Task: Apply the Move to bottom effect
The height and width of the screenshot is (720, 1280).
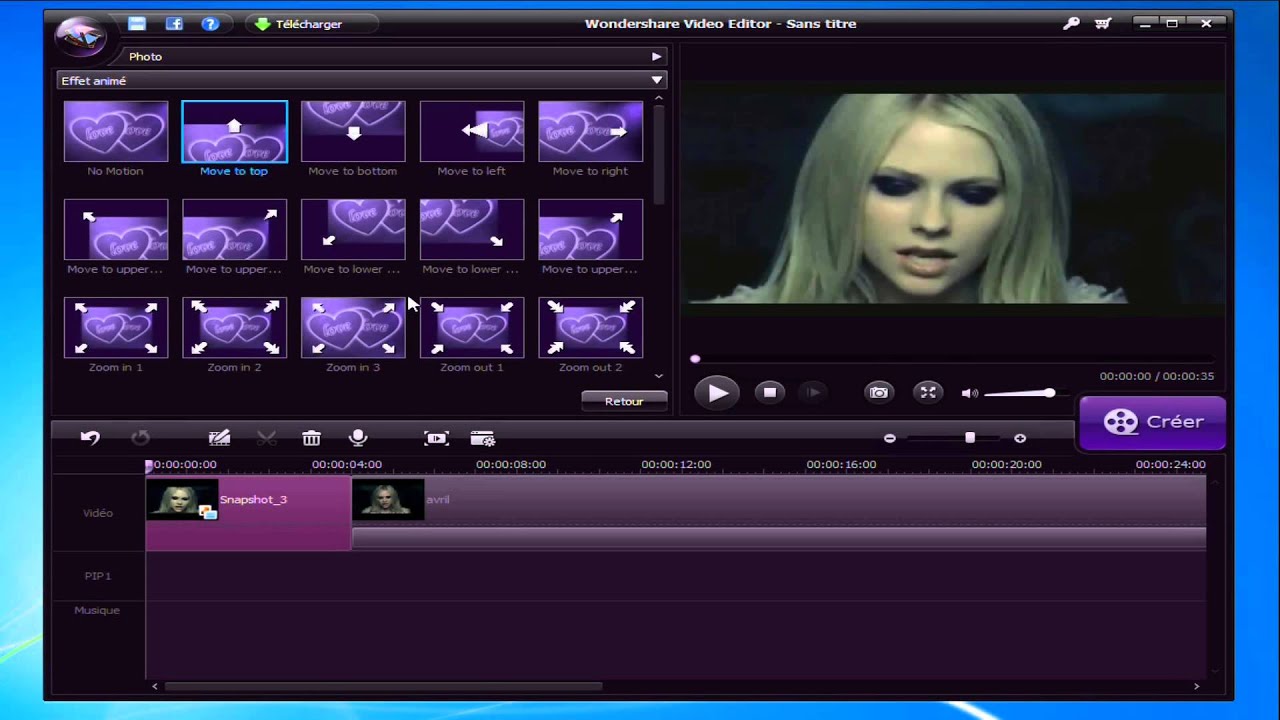Action: [353, 131]
